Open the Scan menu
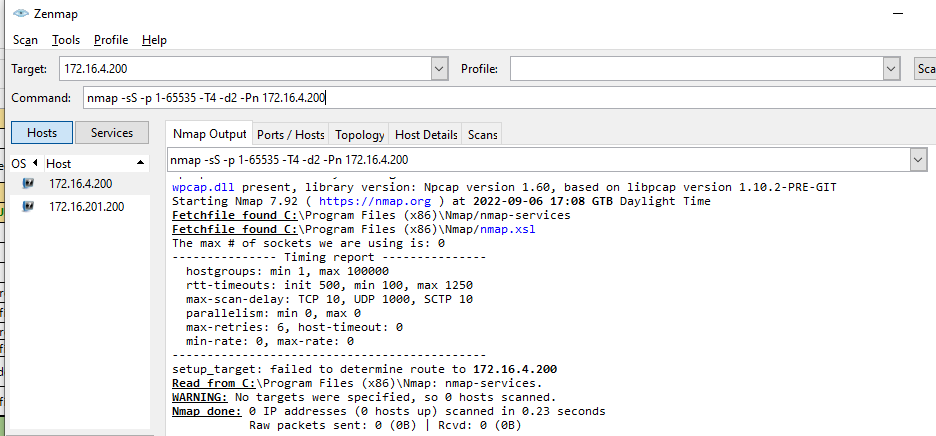Image resolution: width=936 pixels, height=436 pixels. (26, 40)
